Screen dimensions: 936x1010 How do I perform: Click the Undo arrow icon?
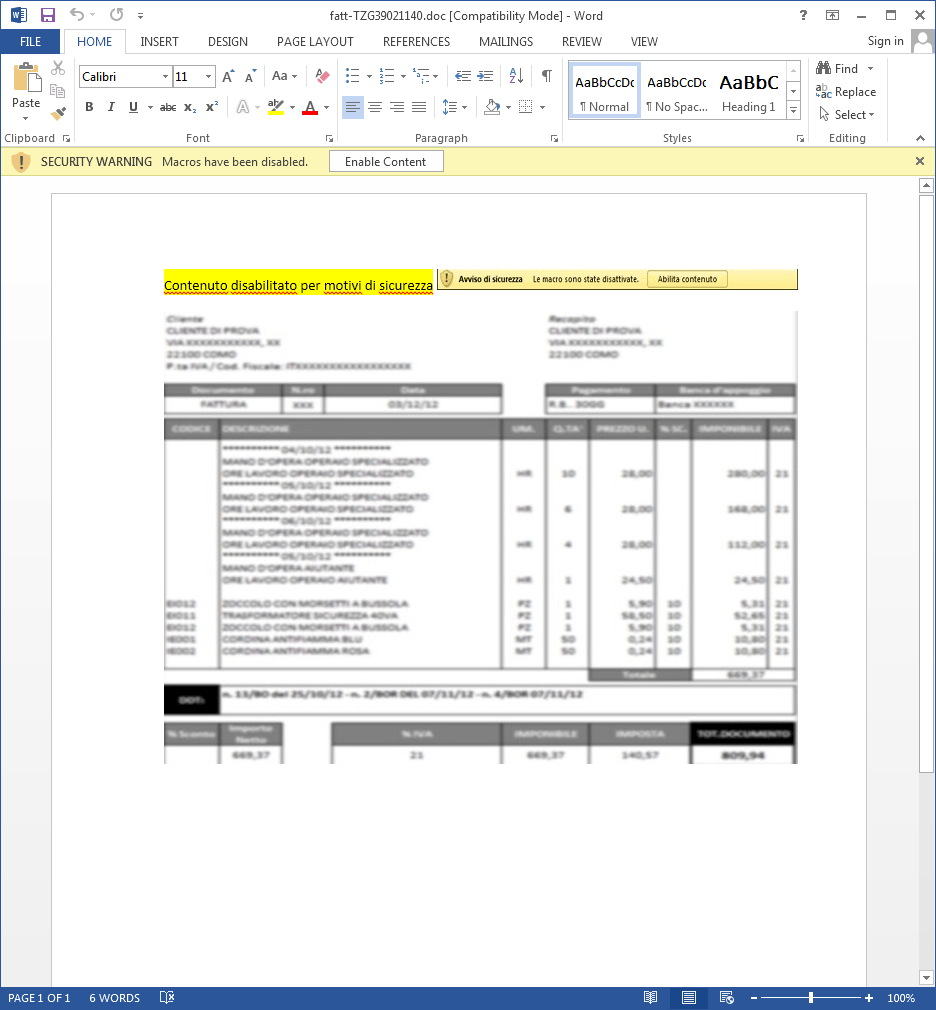(x=77, y=15)
